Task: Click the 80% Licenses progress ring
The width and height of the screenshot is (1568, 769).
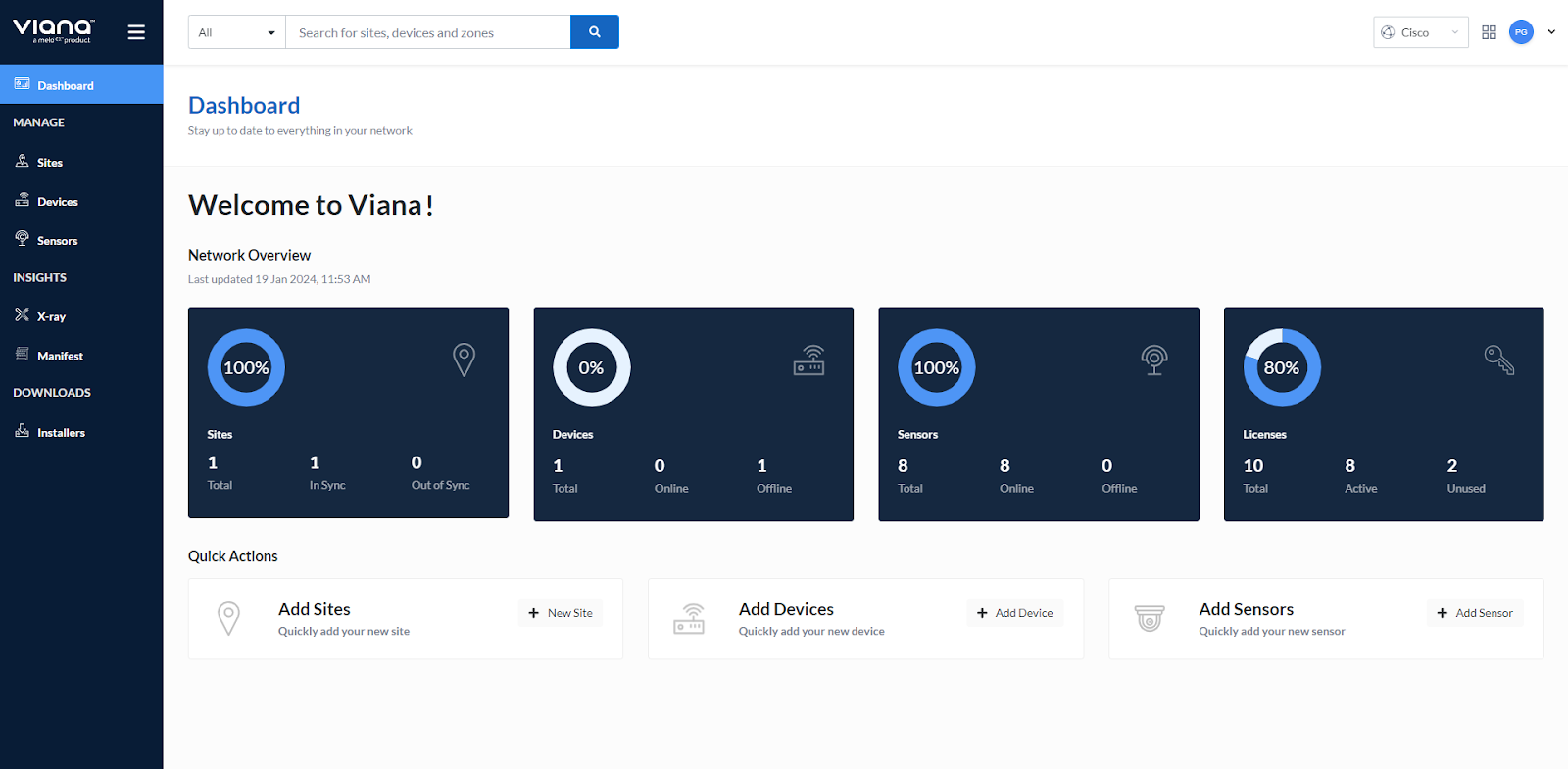Action: tap(1282, 367)
